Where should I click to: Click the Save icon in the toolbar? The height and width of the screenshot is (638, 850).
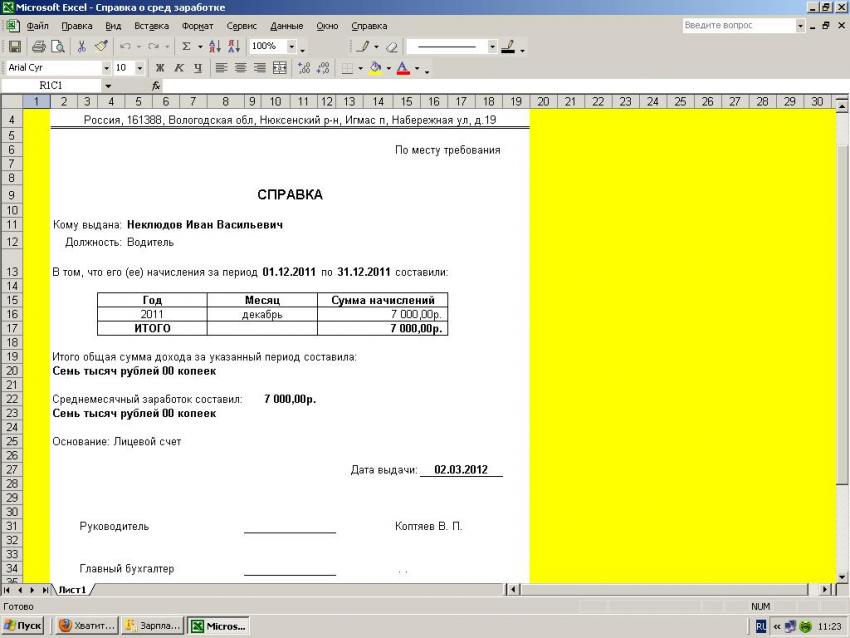[14, 47]
